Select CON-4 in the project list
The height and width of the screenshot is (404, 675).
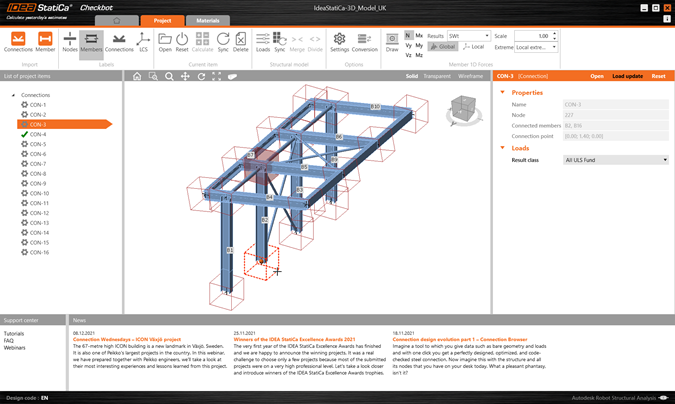coord(38,134)
